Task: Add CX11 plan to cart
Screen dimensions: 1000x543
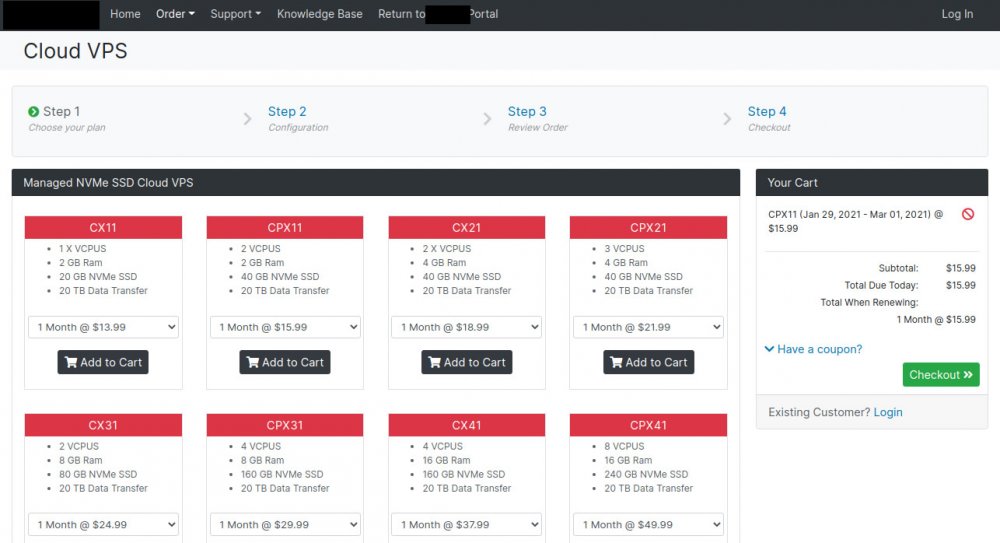Action: coord(103,362)
